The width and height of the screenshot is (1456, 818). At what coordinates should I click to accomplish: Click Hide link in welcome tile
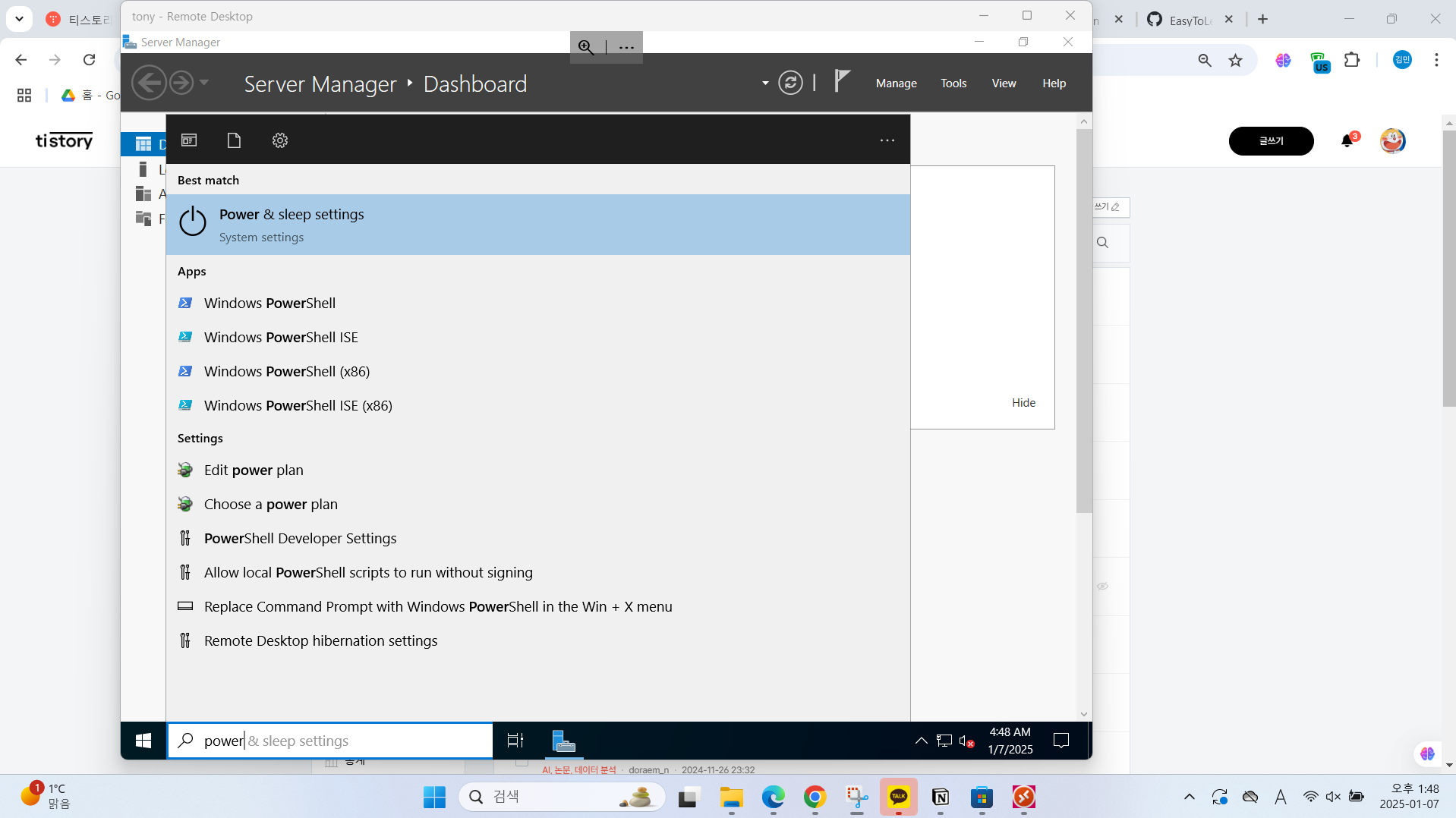click(1023, 403)
